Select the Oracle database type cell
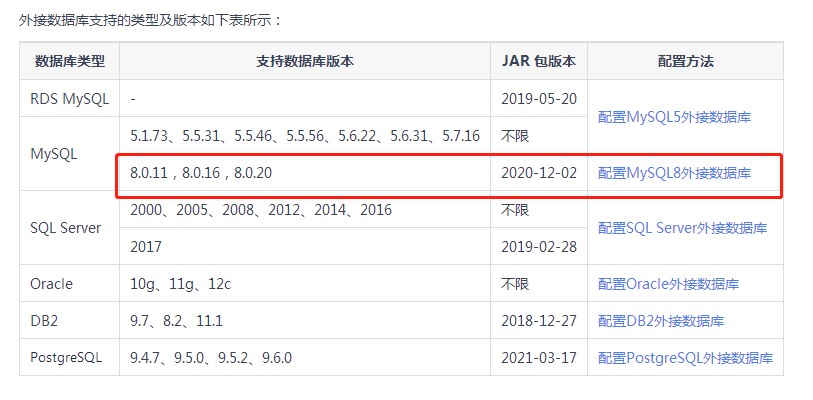 [70, 284]
